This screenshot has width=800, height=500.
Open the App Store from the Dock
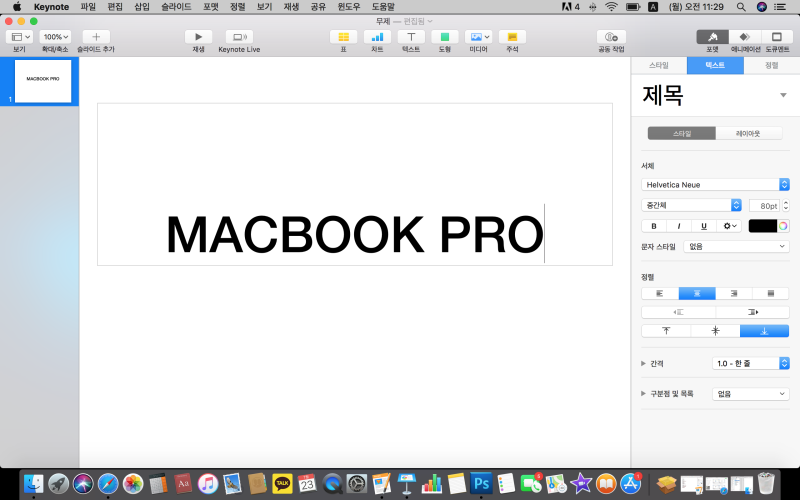631,483
